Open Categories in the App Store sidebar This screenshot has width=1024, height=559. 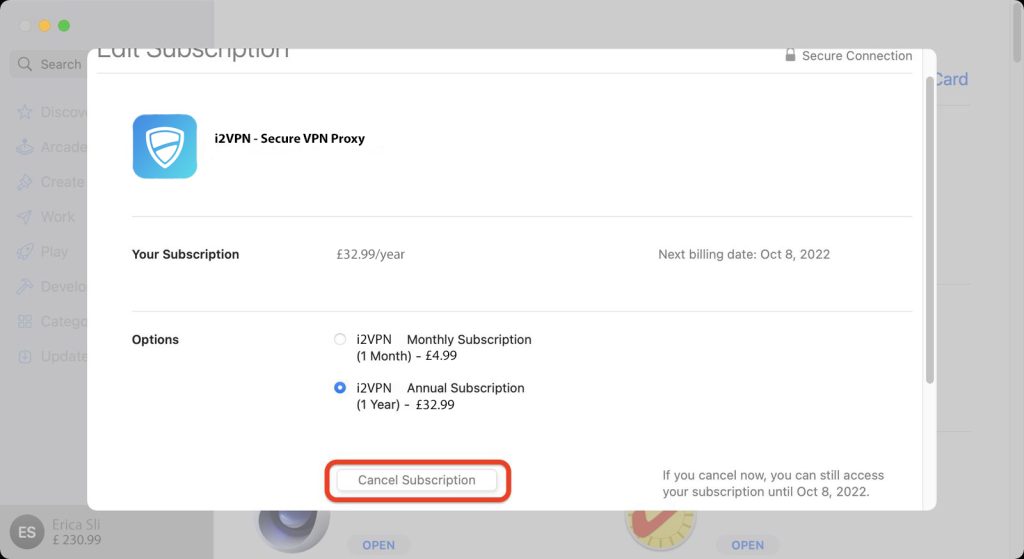tap(52, 321)
